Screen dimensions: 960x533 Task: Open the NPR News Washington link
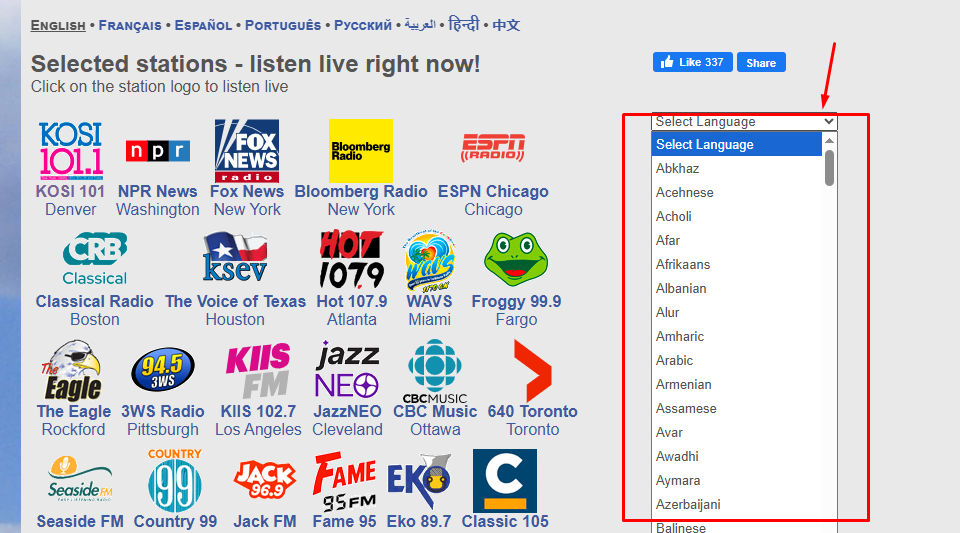pos(157,200)
